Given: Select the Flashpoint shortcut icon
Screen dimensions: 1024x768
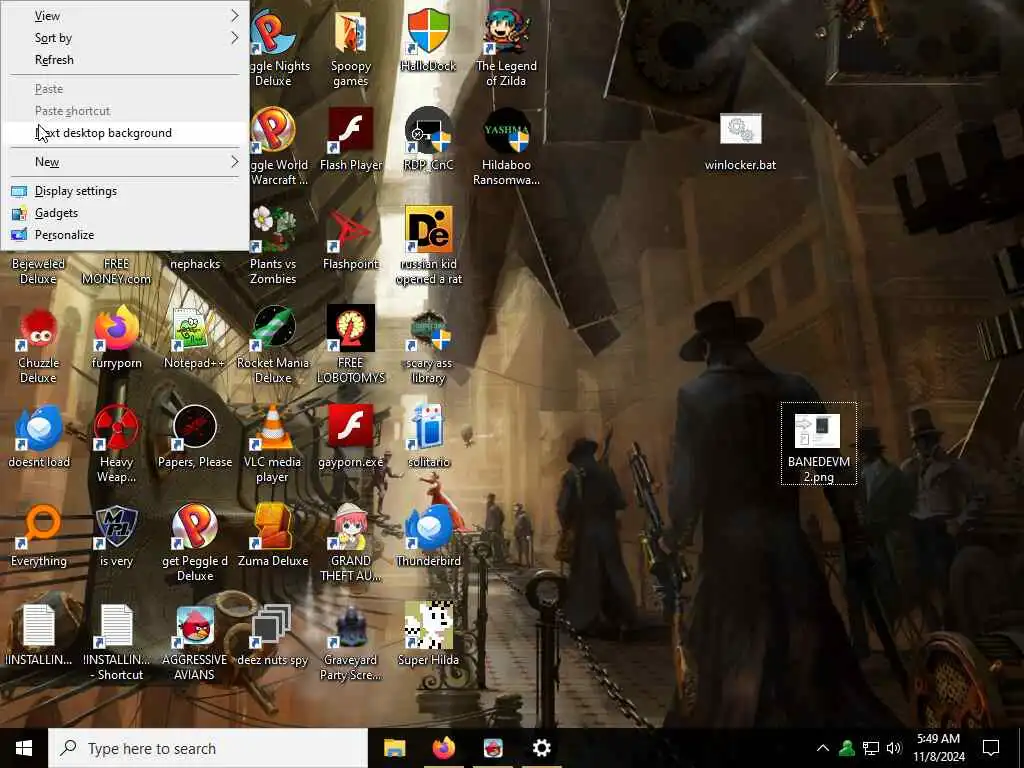Looking at the screenshot, I should [351, 230].
